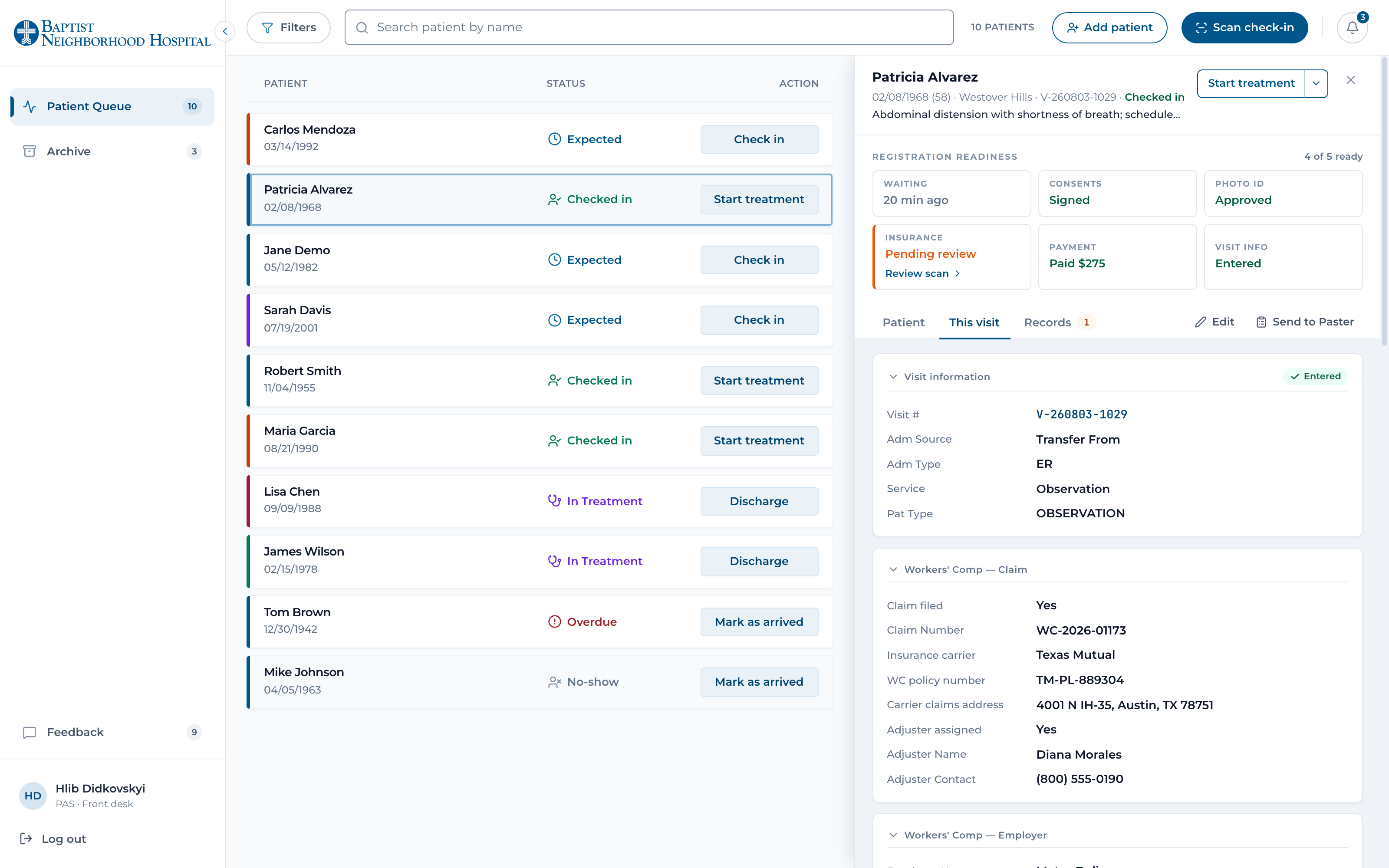The image size is (1389, 868).
Task: Open Archive in the sidebar
Action: click(112, 151)
